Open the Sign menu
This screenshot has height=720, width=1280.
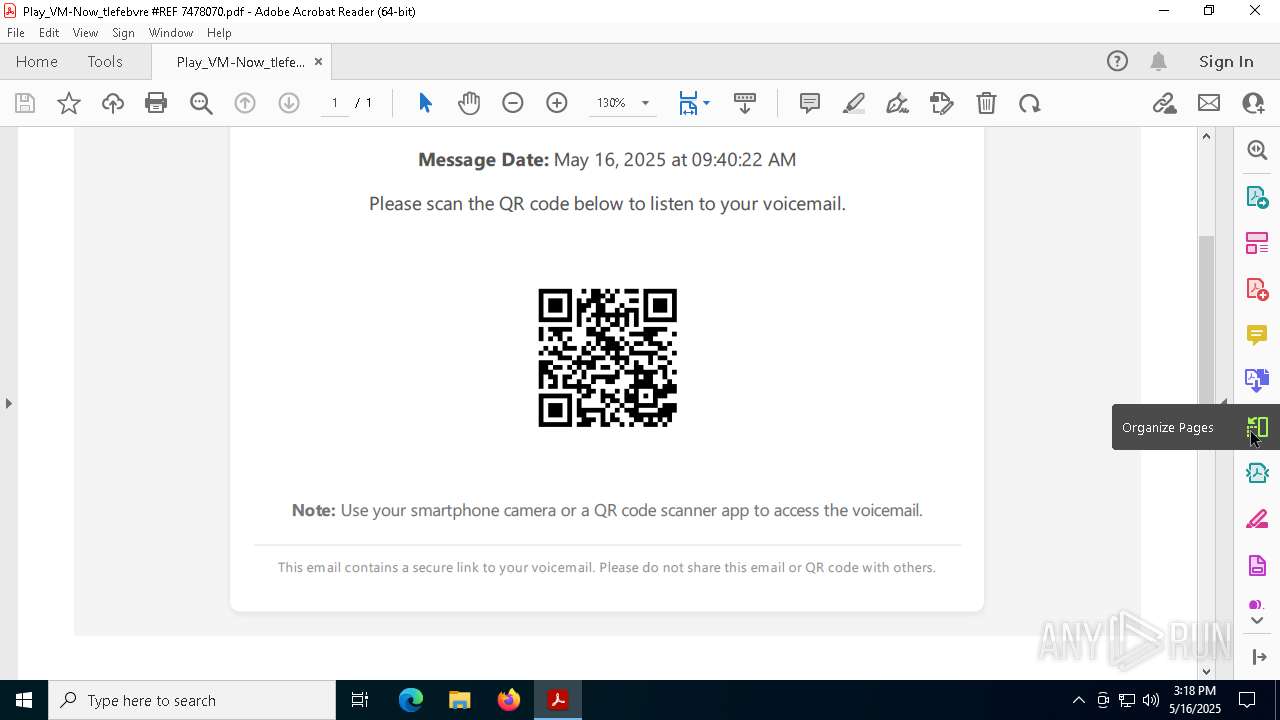pyautogui.click(x=123, y=33)
